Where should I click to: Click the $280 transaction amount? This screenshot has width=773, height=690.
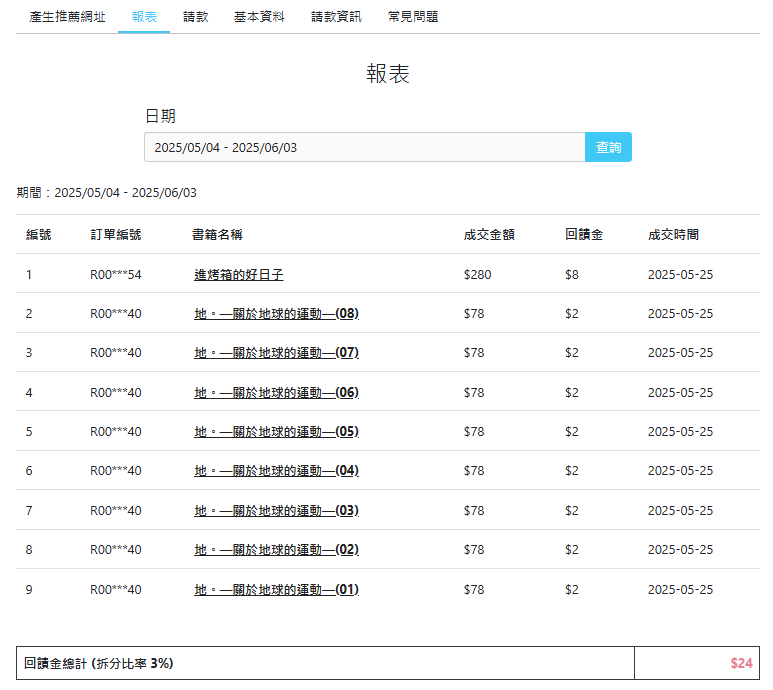[477, 275]
